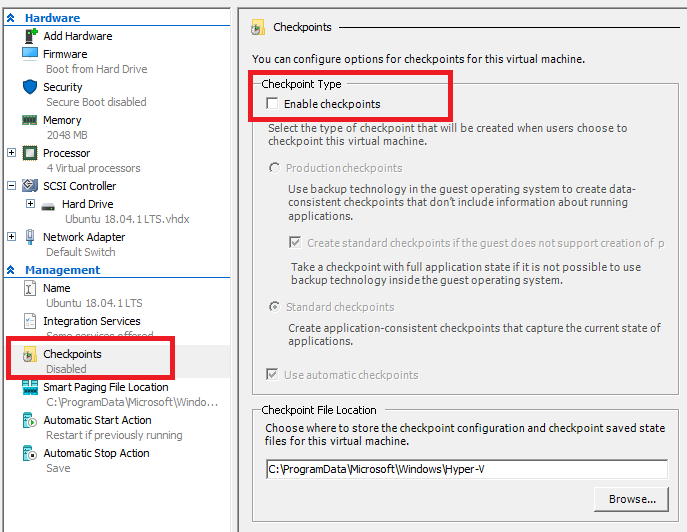Viewport: 687px width, 532px height.
Task: Click '4 Virtual processors' text
Action: [x=93, y=168]
